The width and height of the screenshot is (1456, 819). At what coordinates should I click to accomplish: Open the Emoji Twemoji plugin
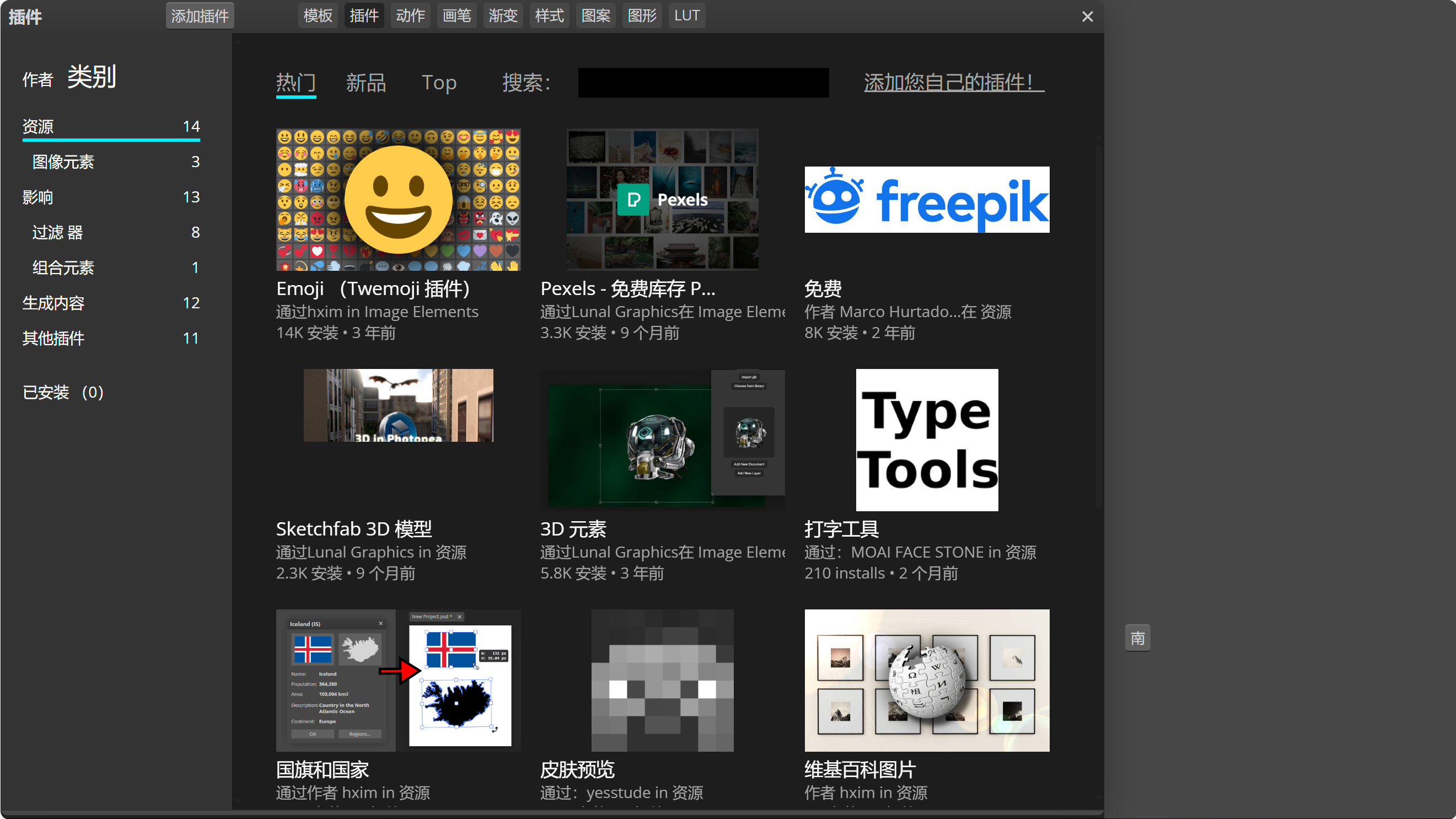coord(398,200)
